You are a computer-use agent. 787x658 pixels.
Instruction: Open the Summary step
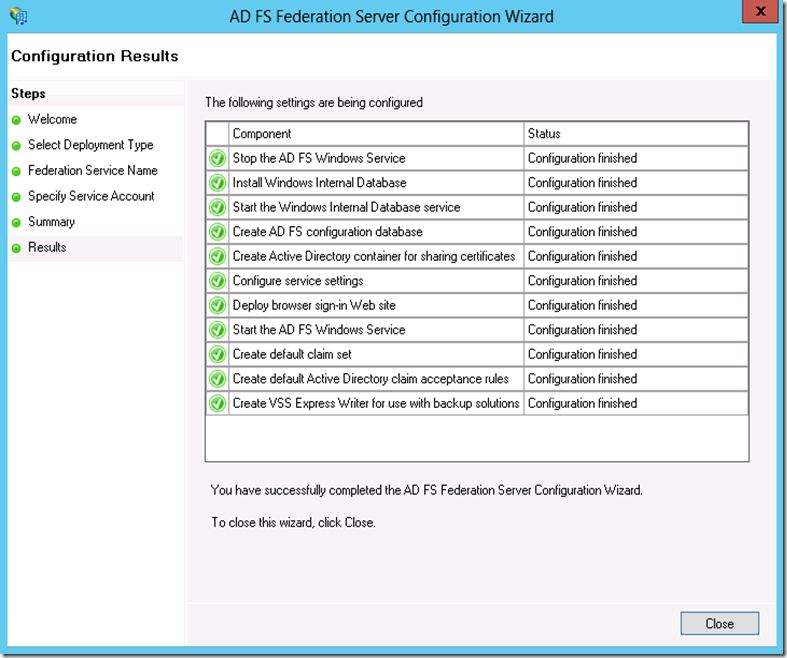(51, 222)
